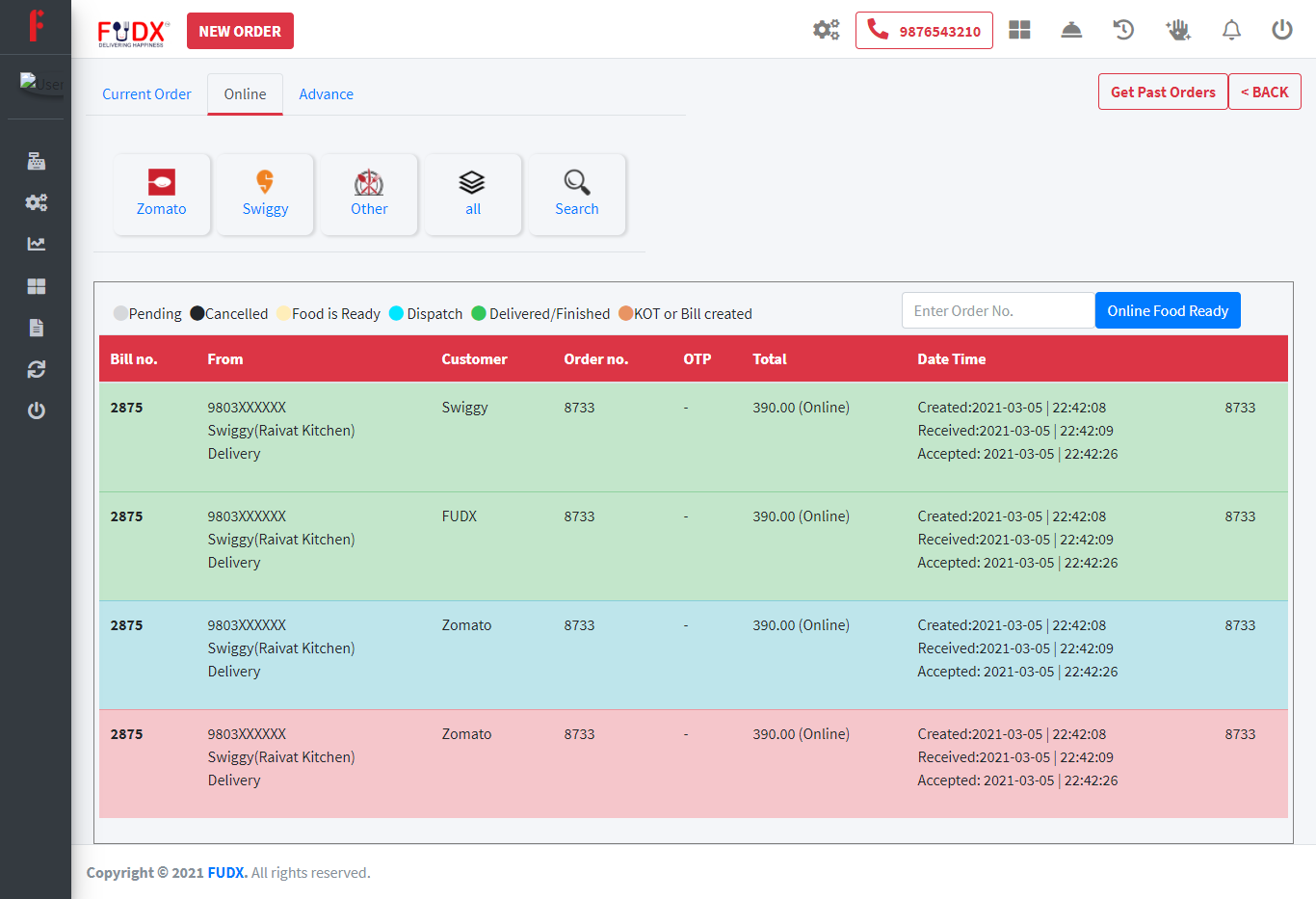Click the sync refresh icon in sidebar
Viewport: 1316px width, 899px height.
[x=37, y=369]
